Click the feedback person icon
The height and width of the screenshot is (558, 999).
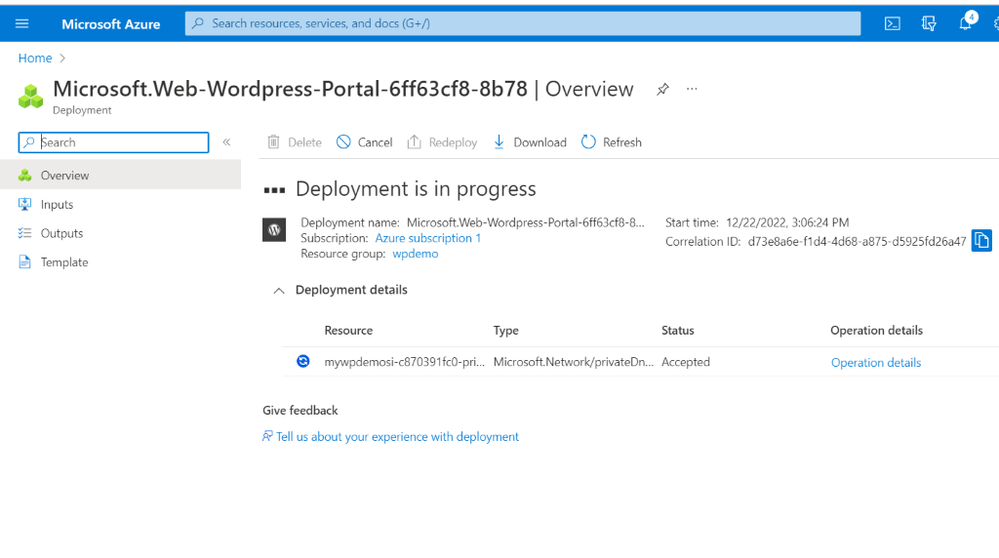pyautogui.click(x=268, y=436)
